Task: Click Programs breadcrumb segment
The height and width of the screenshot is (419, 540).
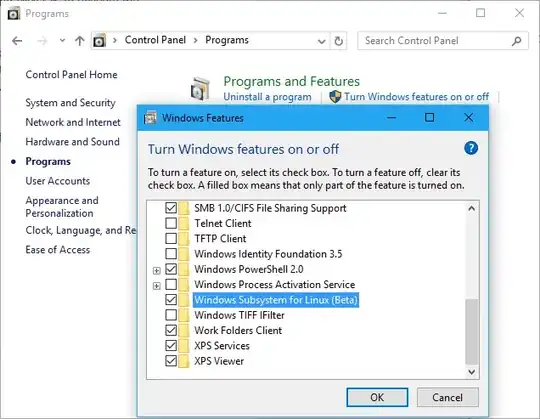Action: pyautogui.click(x=227, y=40)
